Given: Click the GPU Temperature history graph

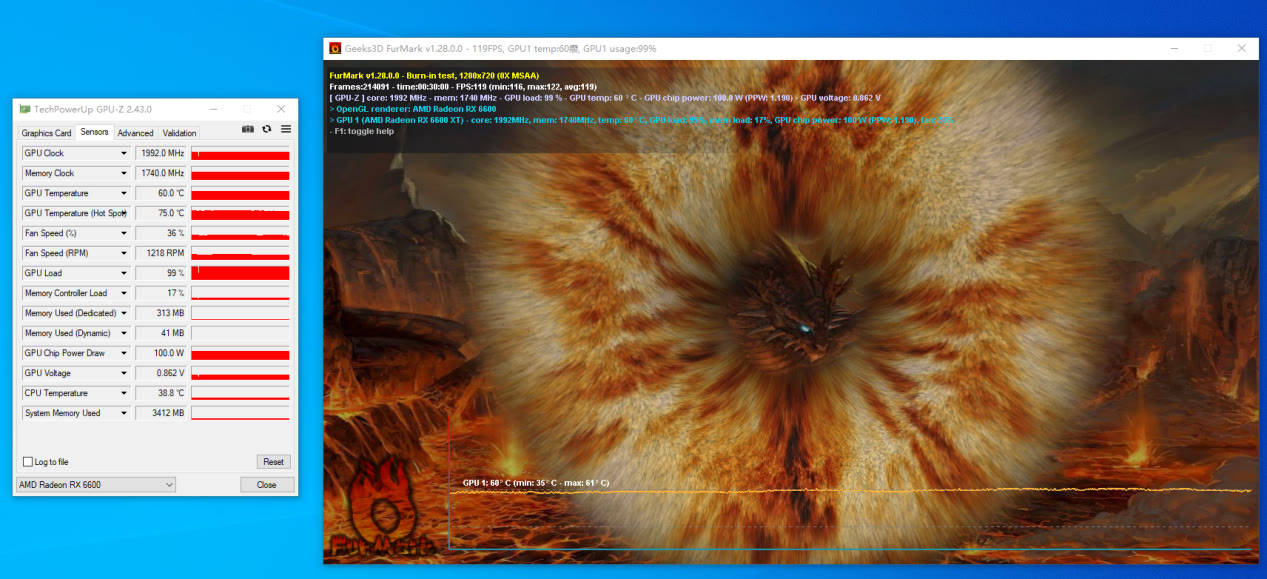Looking at the screenshot, I should pyautogui.click(x=240, y=193).
